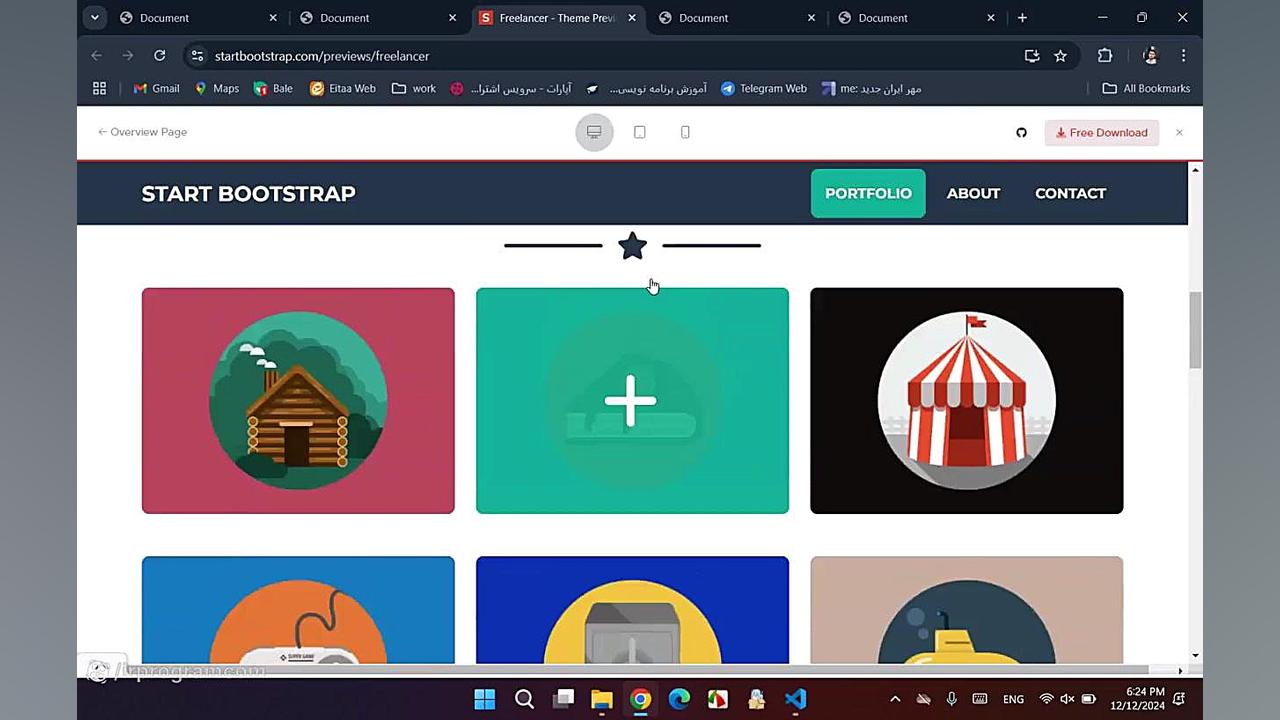Select the CONTACT nav item
This screenshot has width=1280, height=720.
pos(1070,193)
